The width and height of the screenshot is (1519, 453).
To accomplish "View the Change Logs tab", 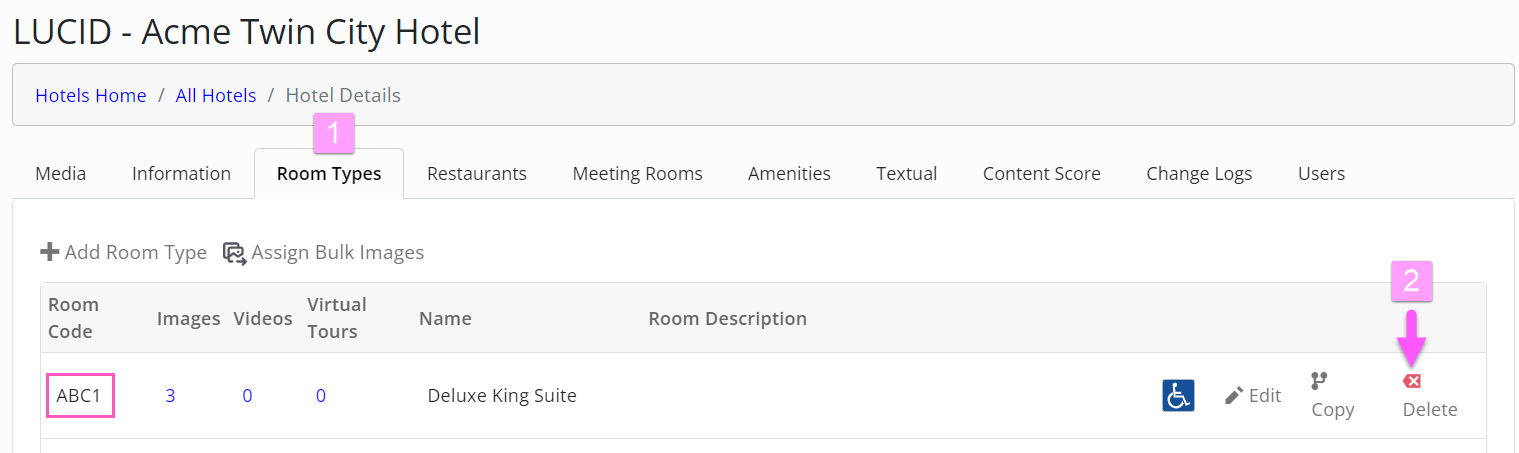I will [x=1199, y=174].
